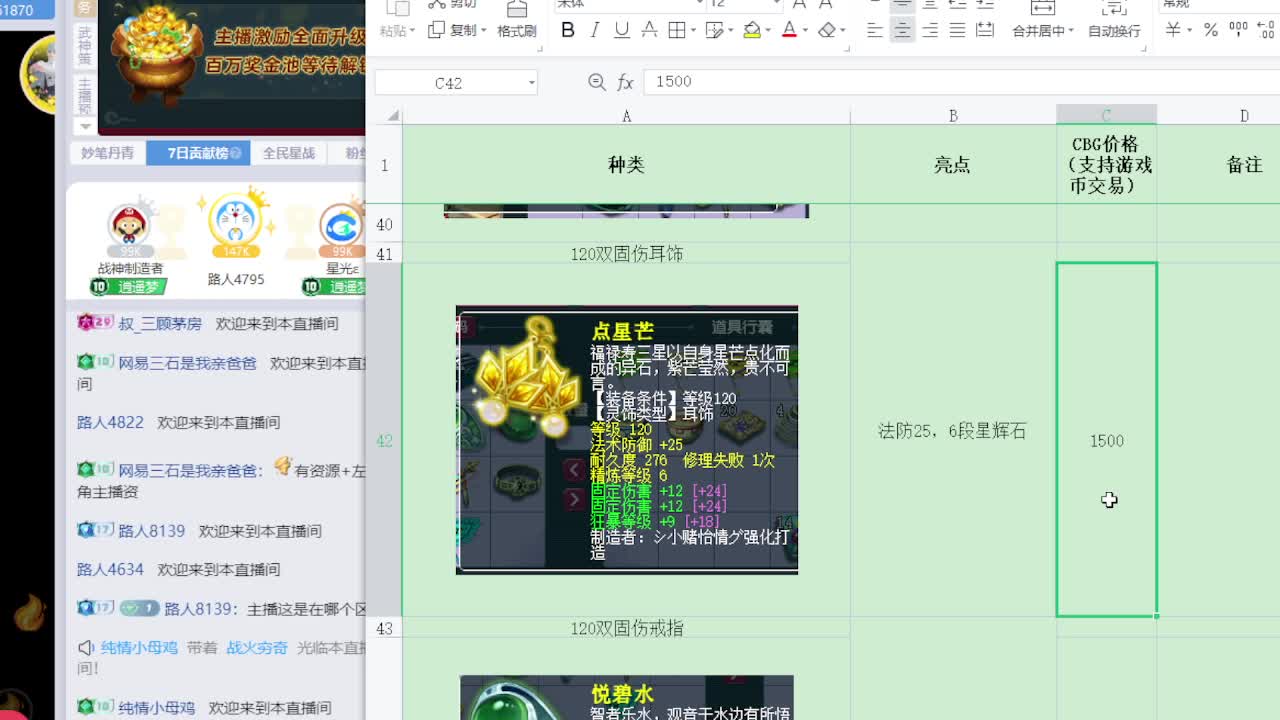Open the 合并居中 dropdown arrow
The height and width of the screenshot is (720, 1280).
pos(1071,31)
